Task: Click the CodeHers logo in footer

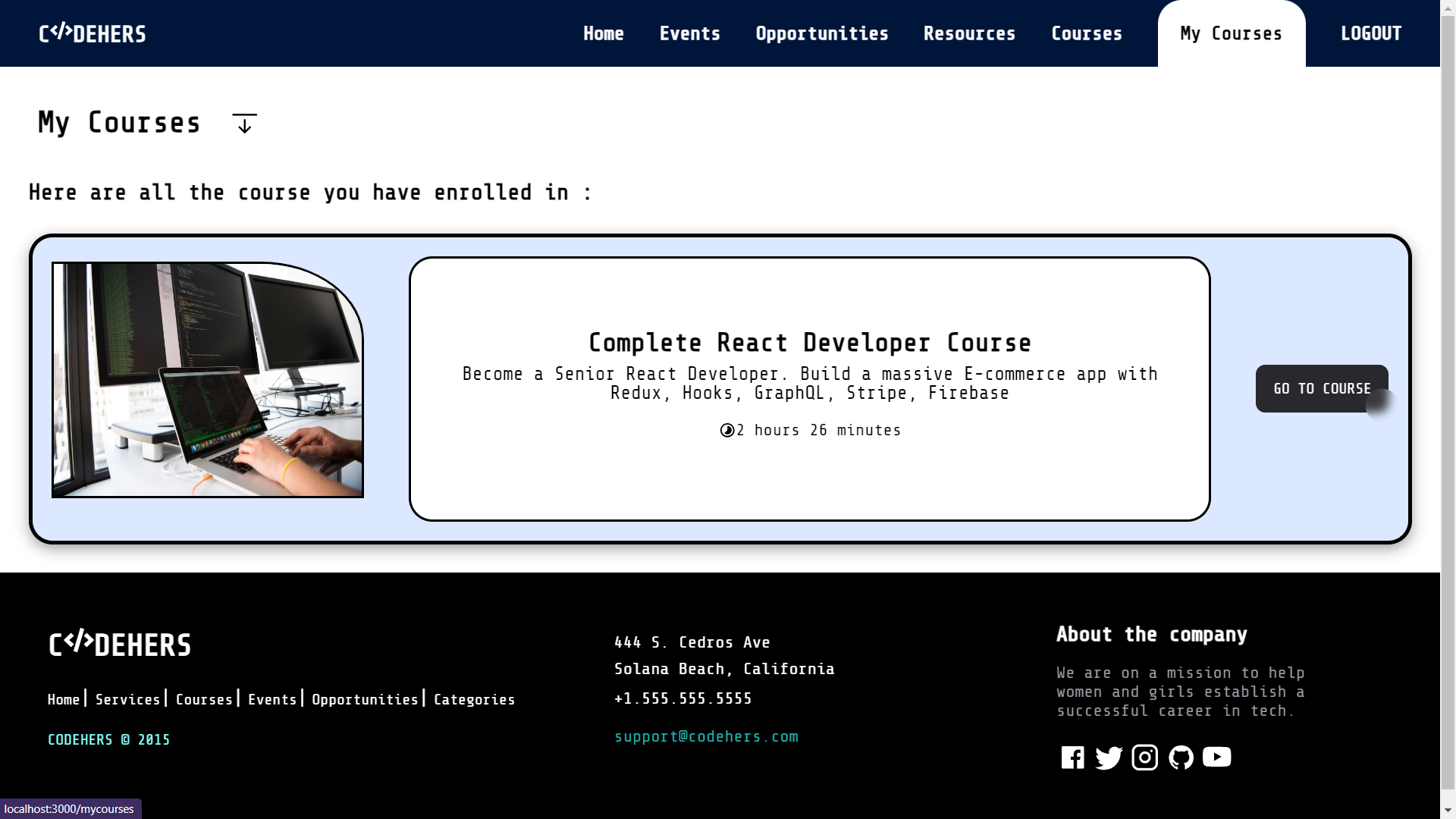Action: [120, 644]
